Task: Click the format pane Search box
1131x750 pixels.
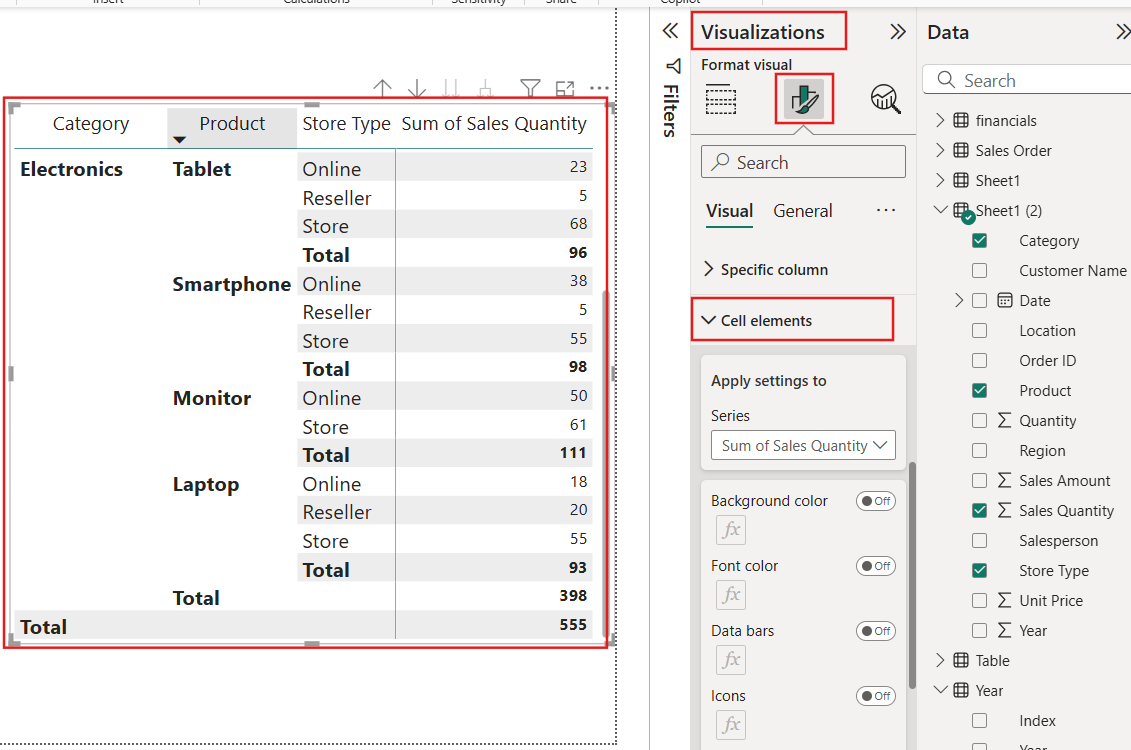Action: pos(803,162)
